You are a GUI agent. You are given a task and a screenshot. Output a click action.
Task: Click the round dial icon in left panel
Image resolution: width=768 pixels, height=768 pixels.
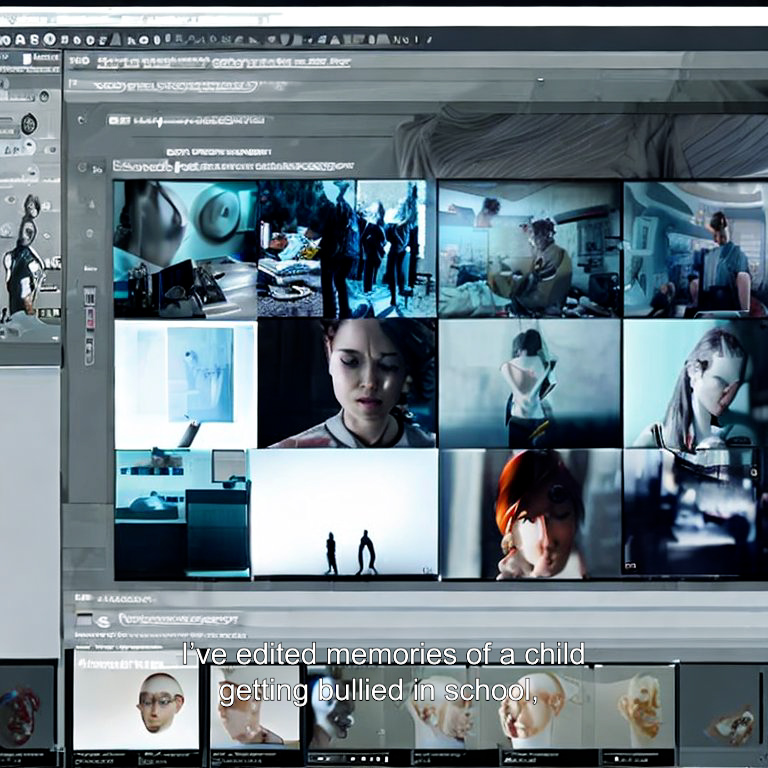click(29, 123)
